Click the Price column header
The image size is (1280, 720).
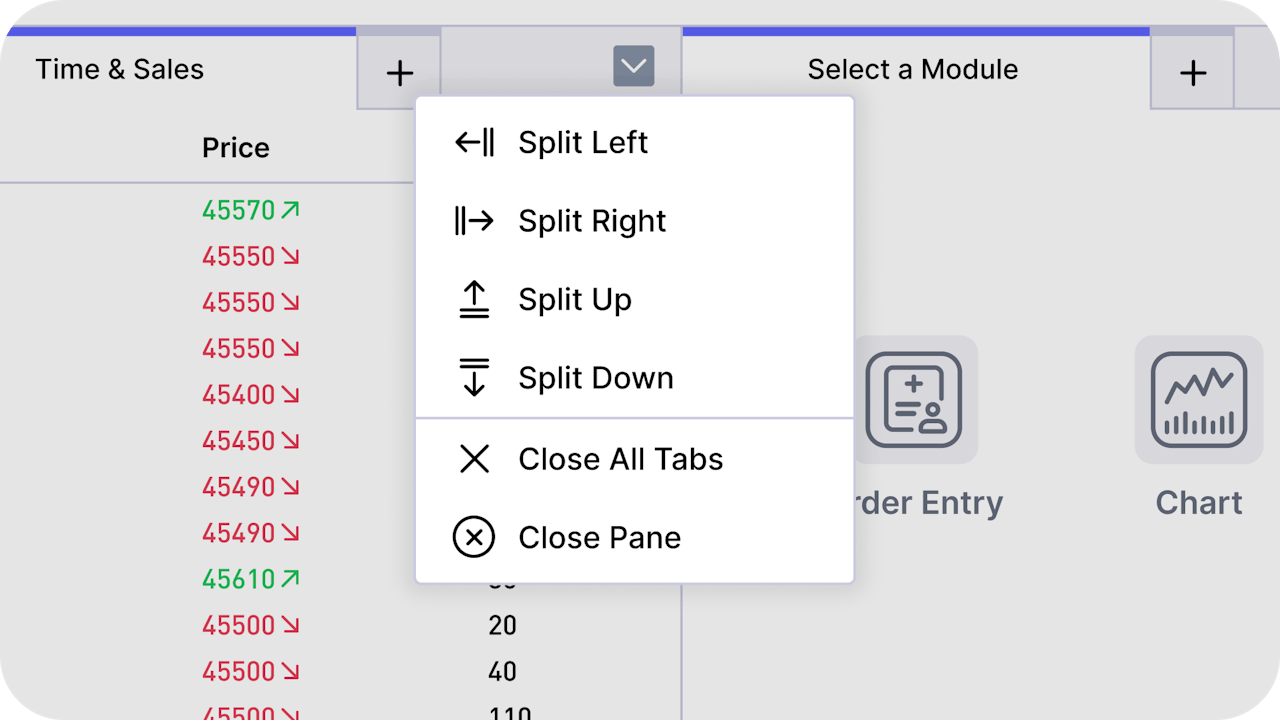[x=235, y=148]
